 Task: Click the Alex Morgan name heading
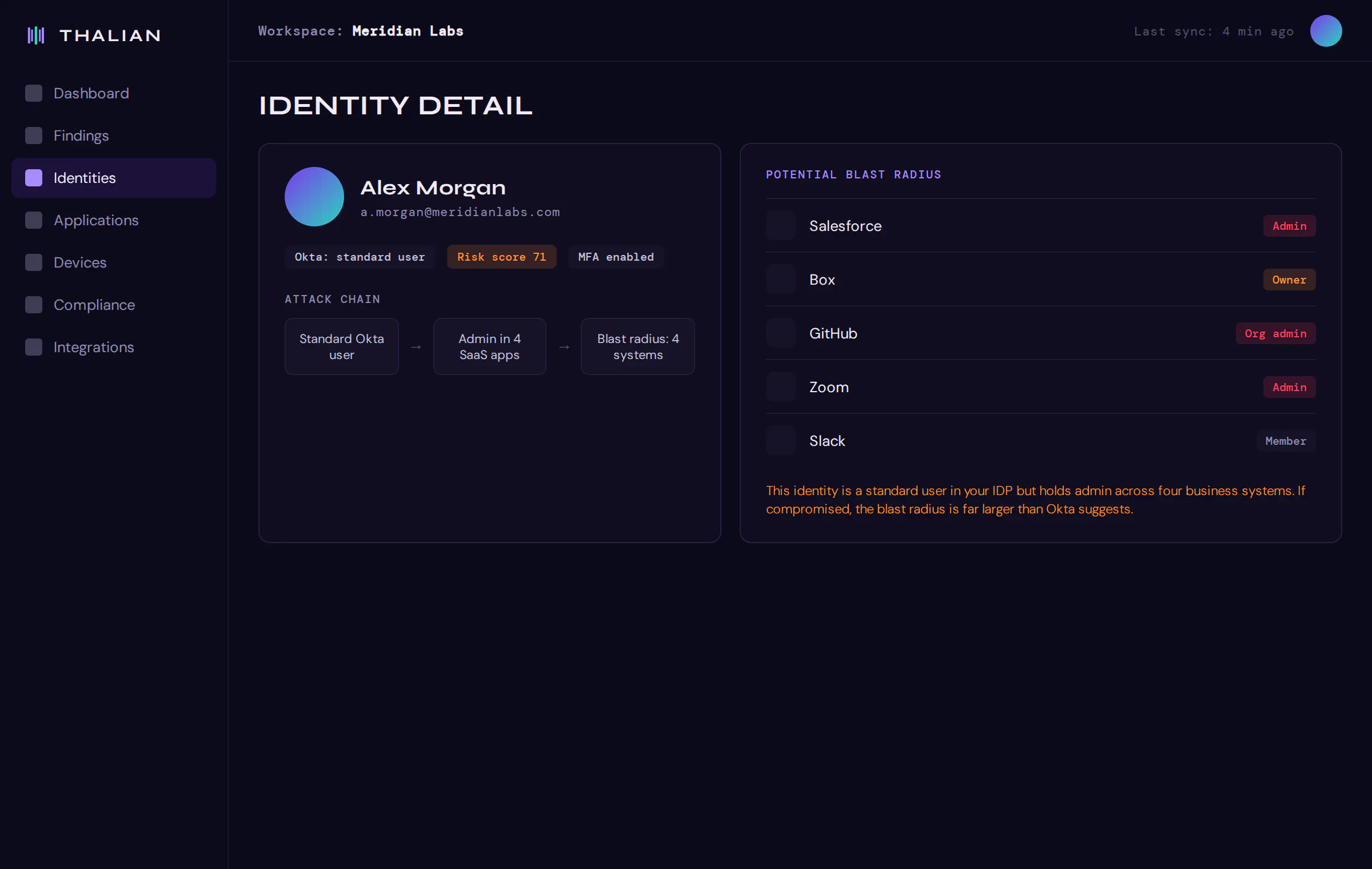point(433,188)
